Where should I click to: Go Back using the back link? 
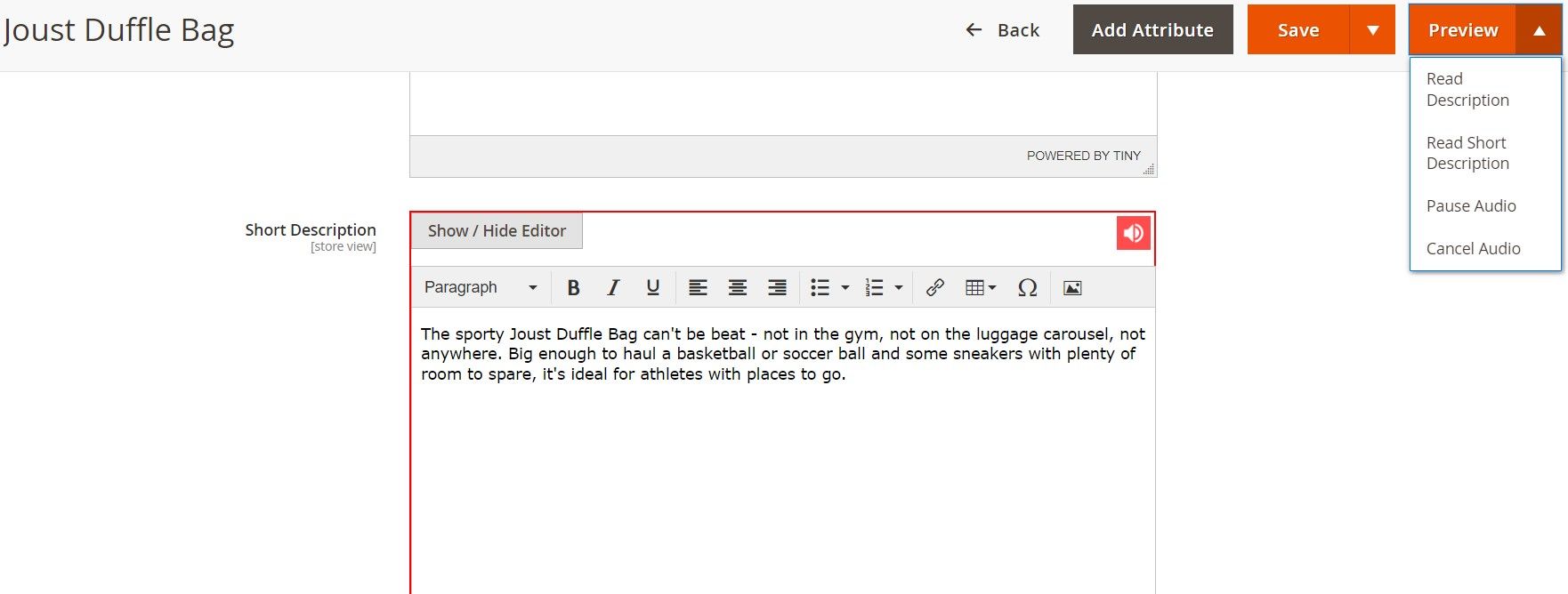pyautogui.click(x=1003, y=30)
